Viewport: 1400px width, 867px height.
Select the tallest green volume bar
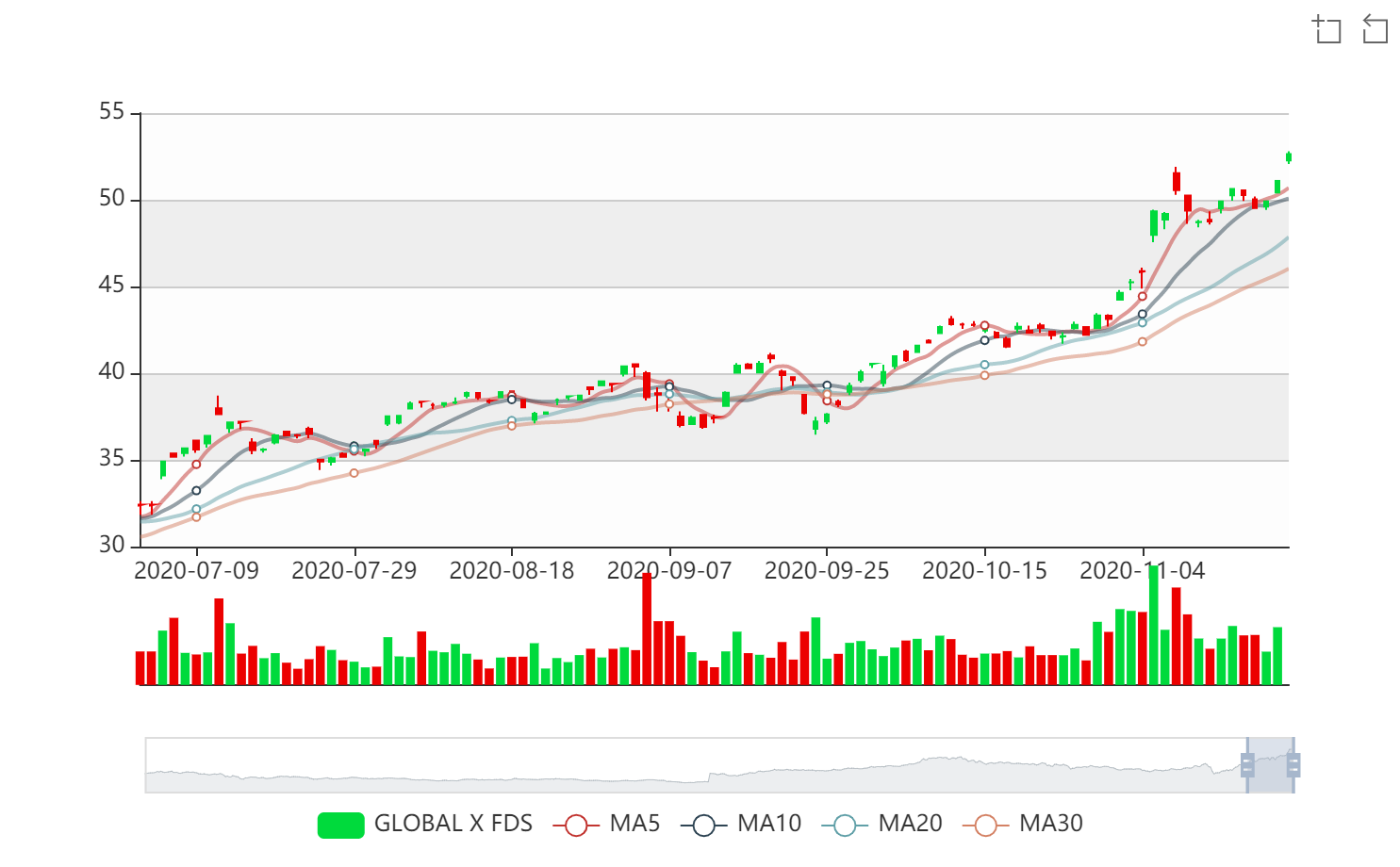1153,626
